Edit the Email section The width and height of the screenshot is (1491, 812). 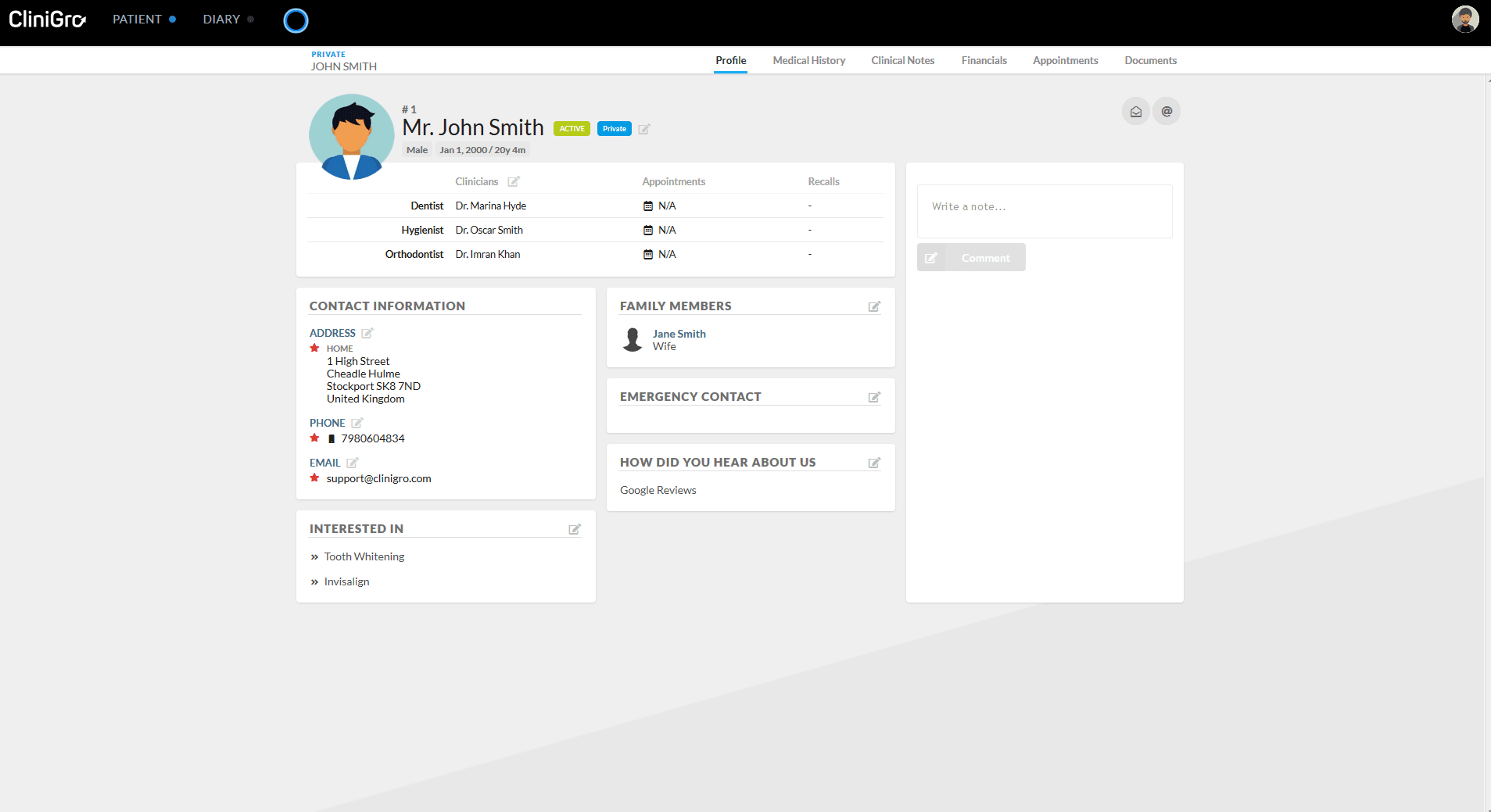pyautogui.click(x=353, y=463)
